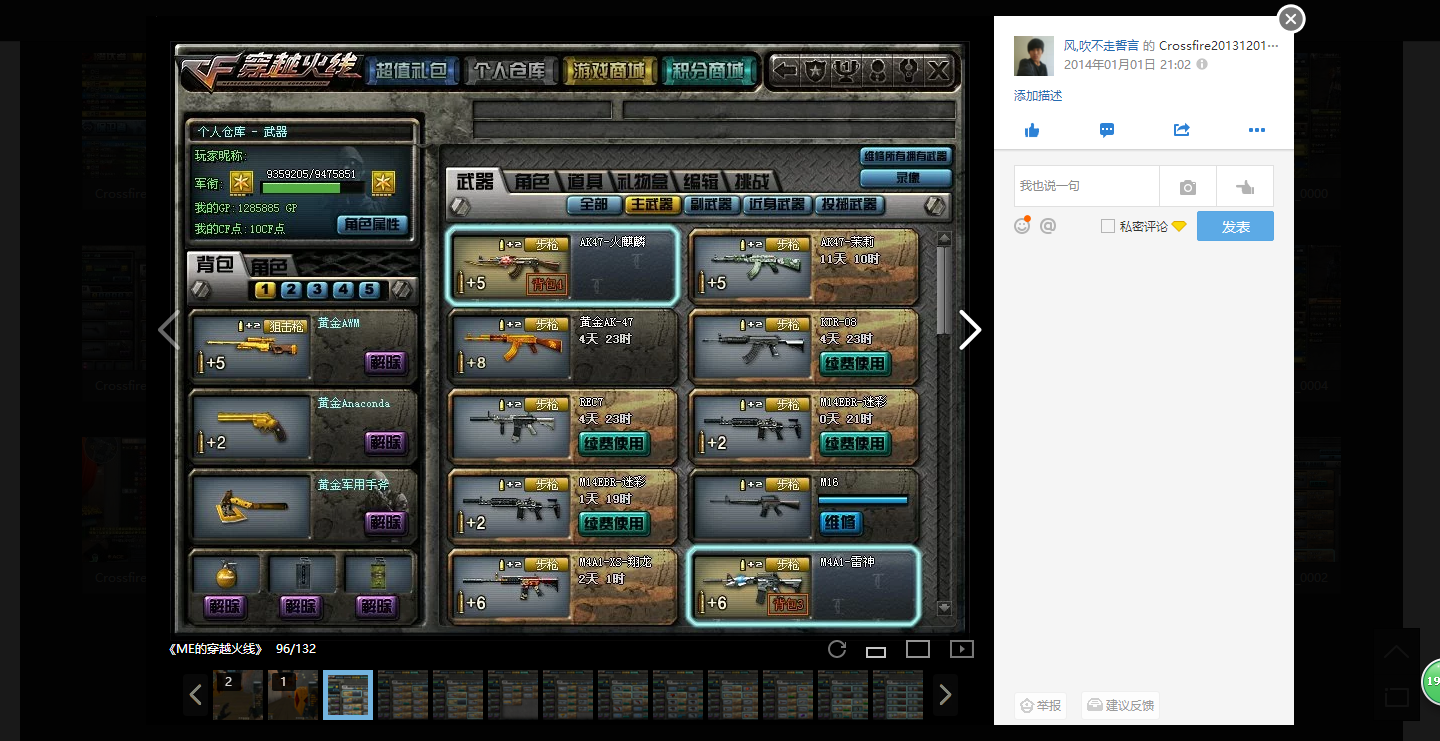This screenshot has width=1440, height=741.
Task: Go to the next photo with the right arrow
Action: (969, 330)
